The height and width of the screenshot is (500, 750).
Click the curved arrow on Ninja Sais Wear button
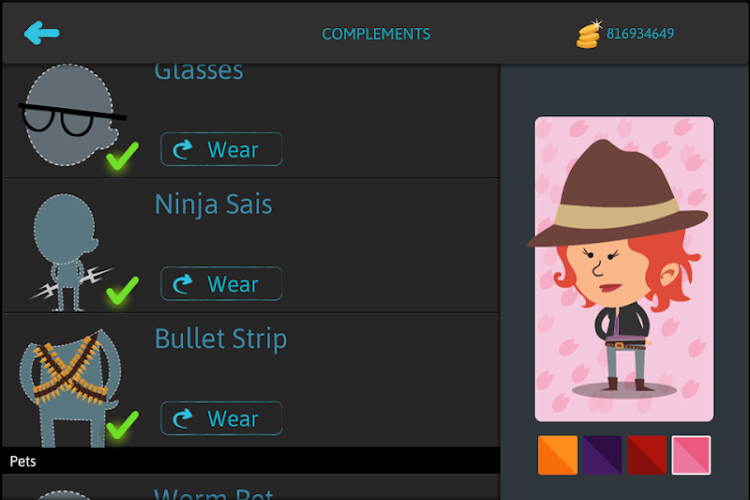coord(183,285)
